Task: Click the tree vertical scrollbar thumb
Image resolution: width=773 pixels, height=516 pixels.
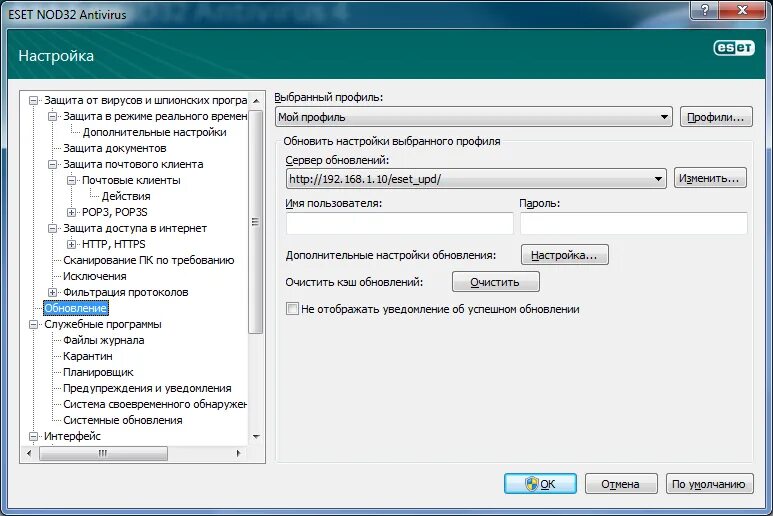Action: click(x=255, y=222)
